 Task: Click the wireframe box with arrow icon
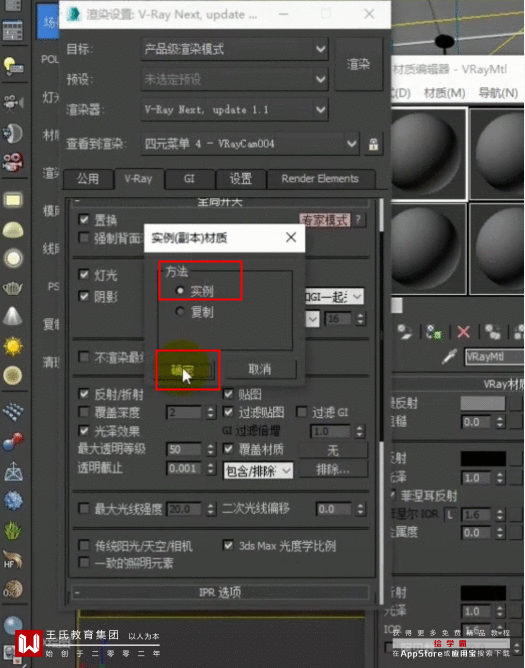pos(13,472)
